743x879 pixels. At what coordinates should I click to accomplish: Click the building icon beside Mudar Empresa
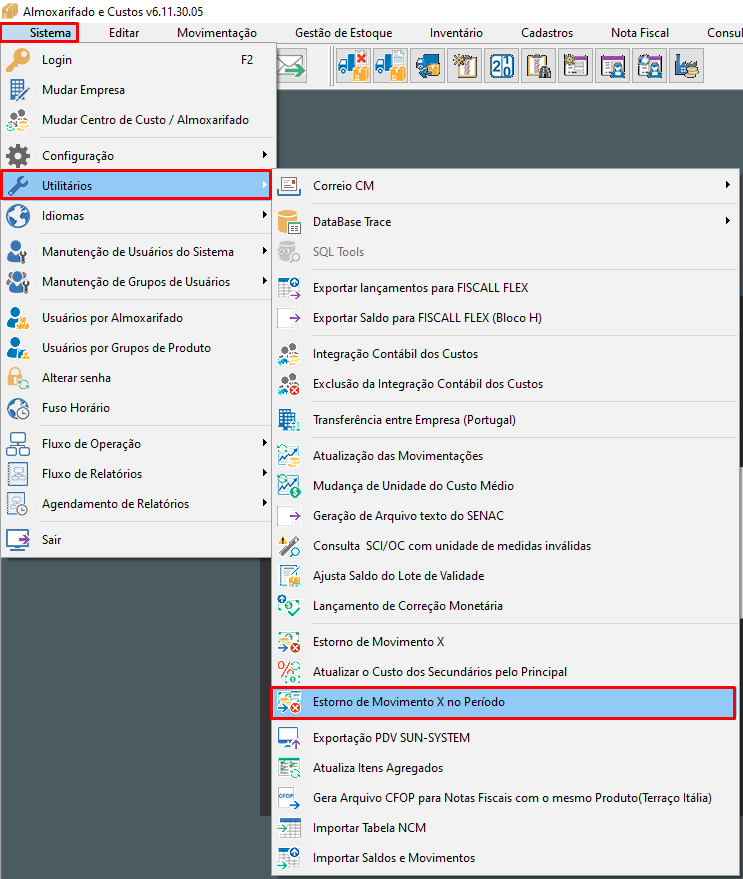pyautogui.click(x=18, y=90)
